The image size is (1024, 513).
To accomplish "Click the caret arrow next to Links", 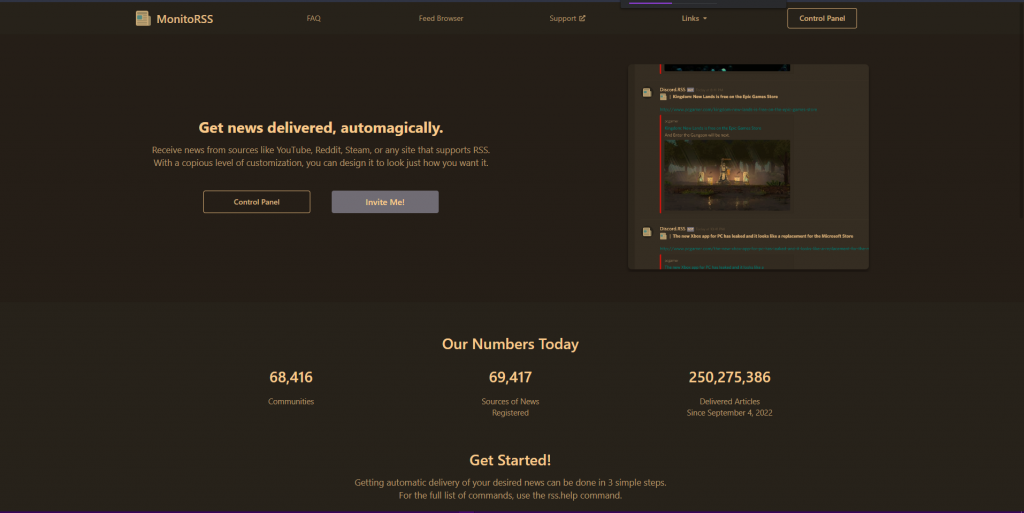I will [x=705, y=19].
